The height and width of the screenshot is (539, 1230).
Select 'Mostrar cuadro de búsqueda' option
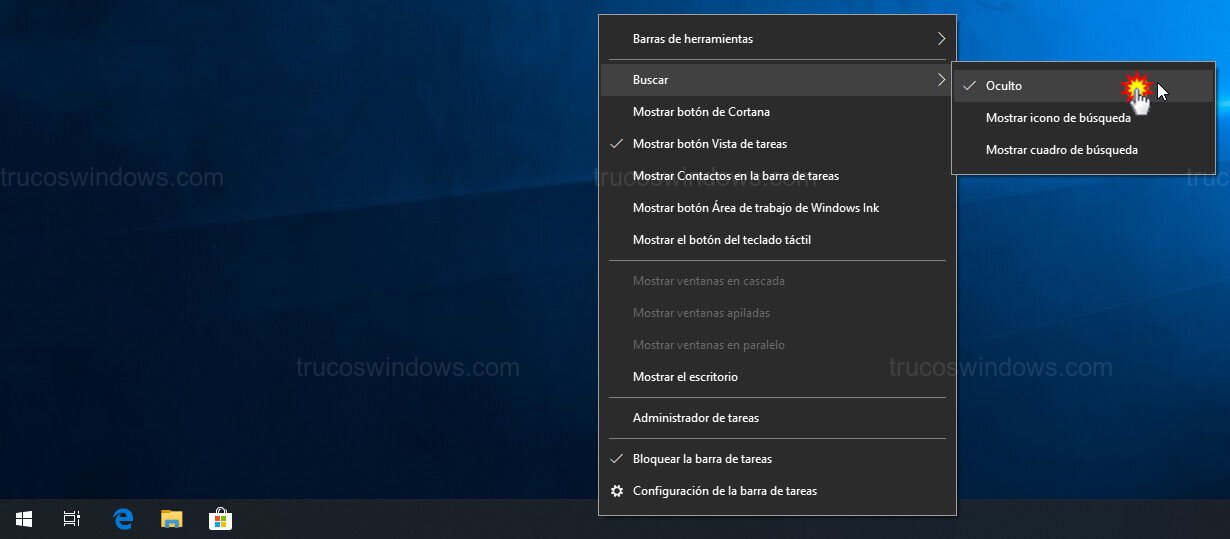(1061, 150)
